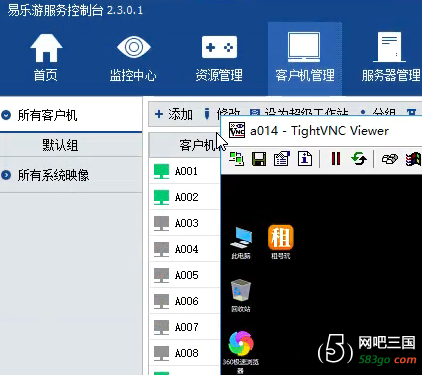Click 租号玩 orange icon on remote desktop

[x=281, y=242]
